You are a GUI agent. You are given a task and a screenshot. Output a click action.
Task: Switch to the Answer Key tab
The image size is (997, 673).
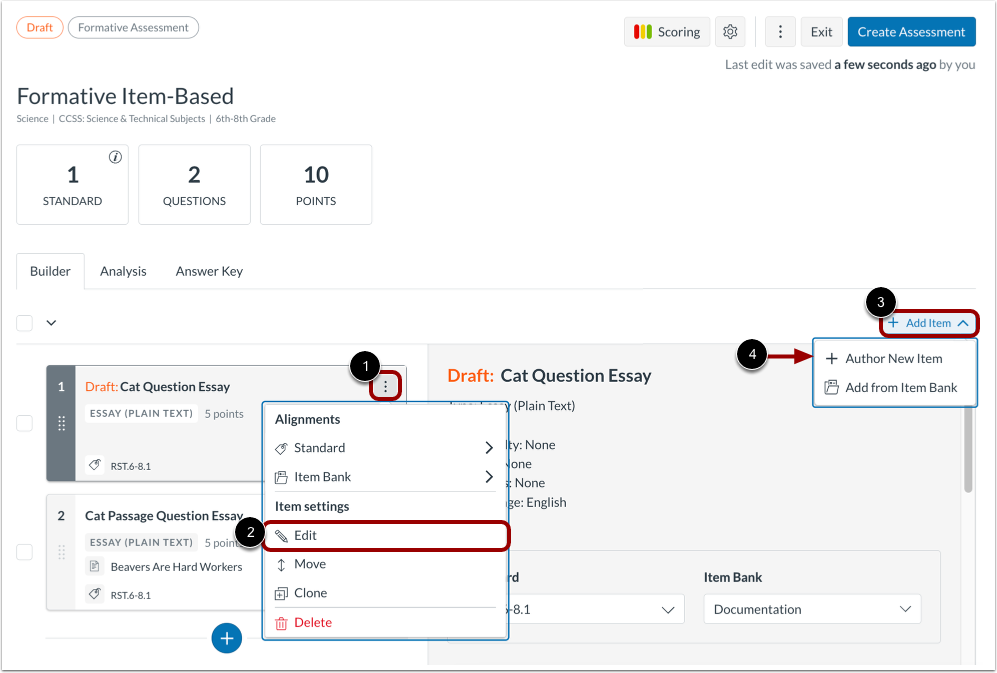(x=209, y=271)
